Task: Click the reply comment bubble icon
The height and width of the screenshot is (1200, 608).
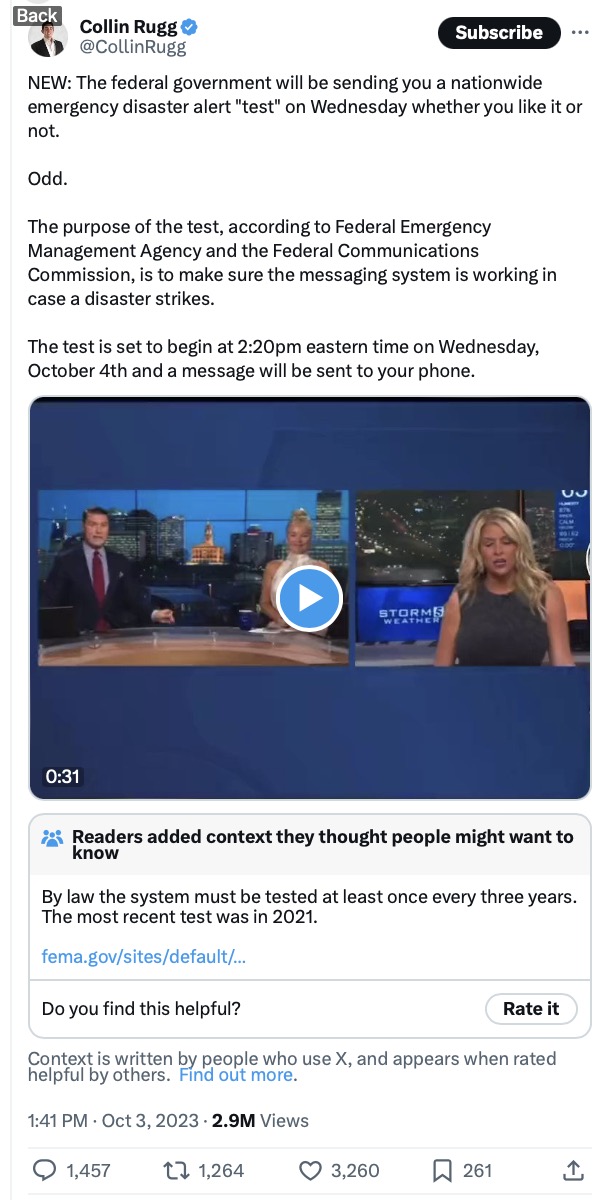Action: click(45, 1169)
